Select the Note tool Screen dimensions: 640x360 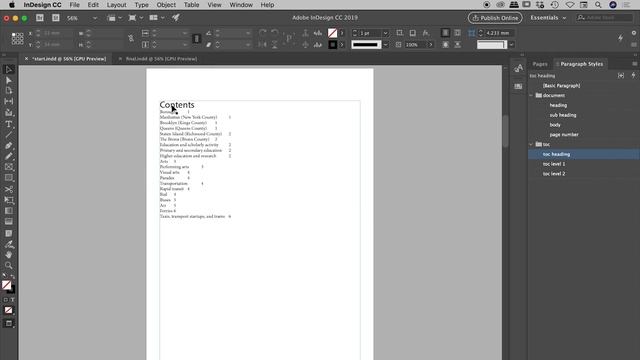9,233
